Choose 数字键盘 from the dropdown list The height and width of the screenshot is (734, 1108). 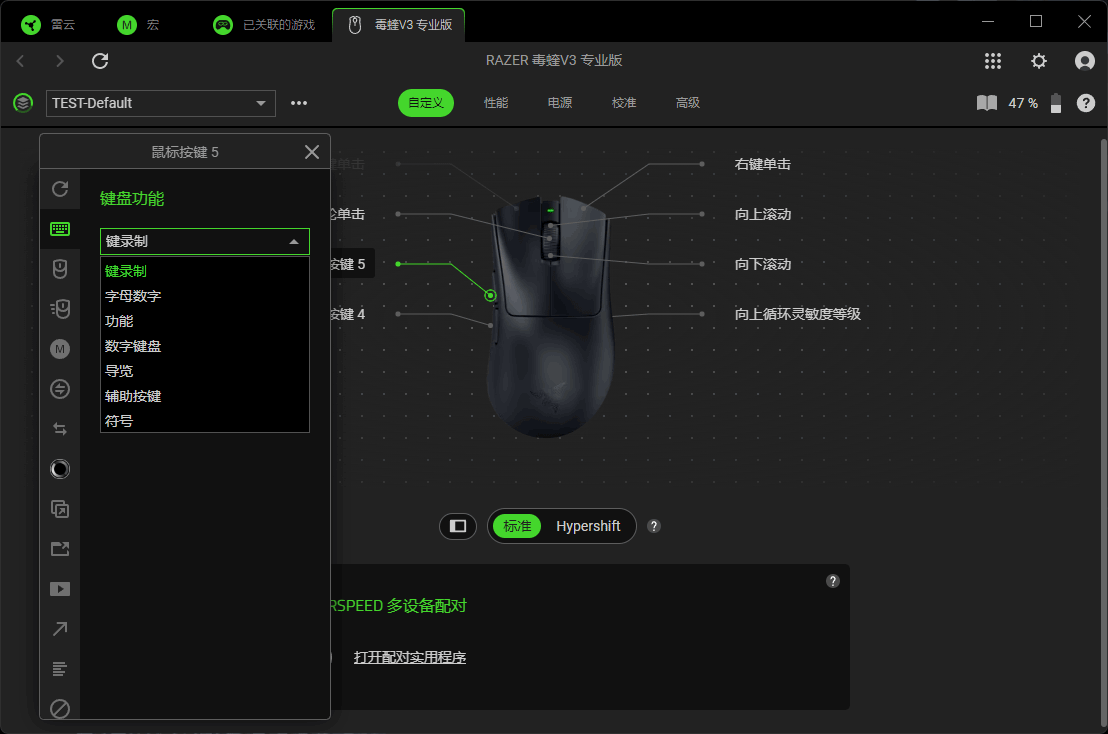pyautogui.click(x=205, y=346)
